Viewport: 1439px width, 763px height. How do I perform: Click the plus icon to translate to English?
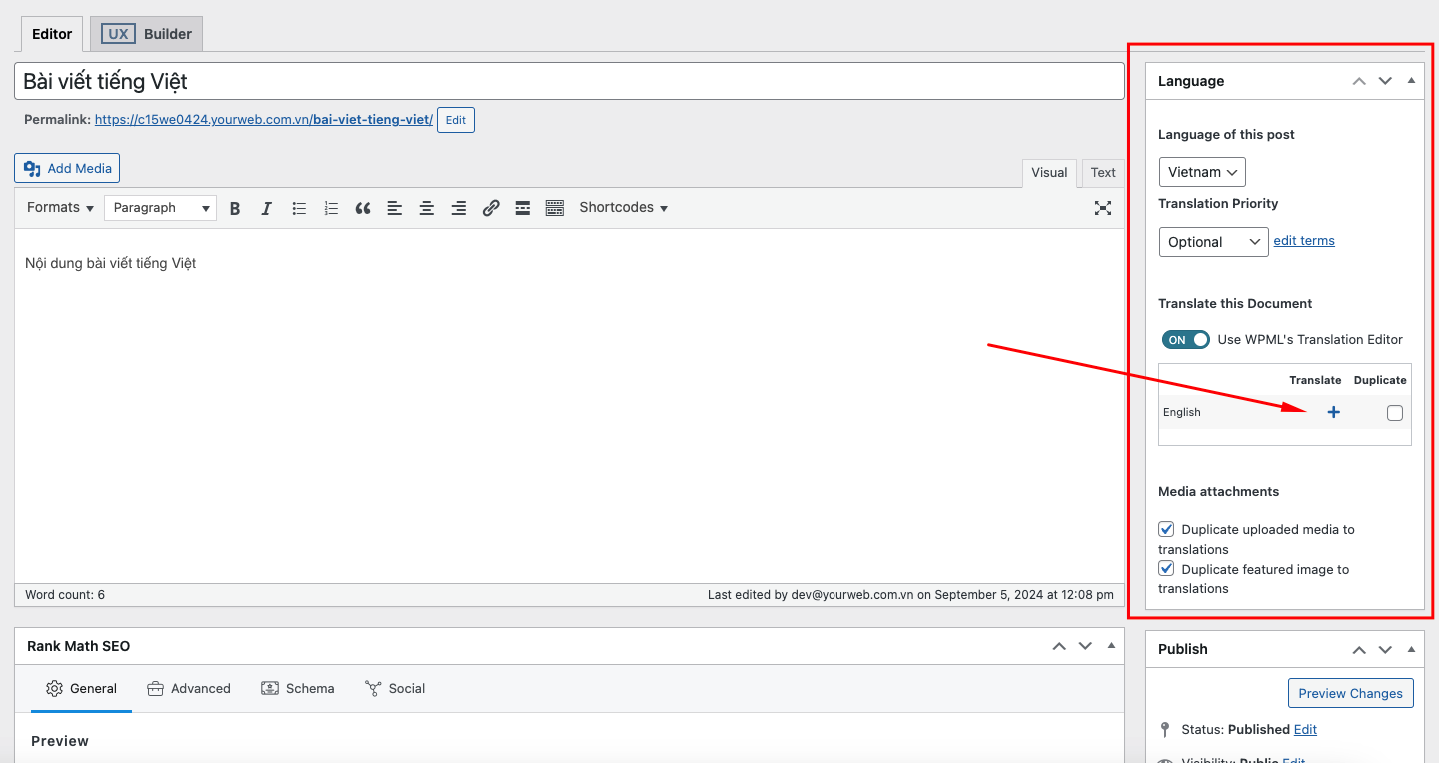[x=1333, y=412]
